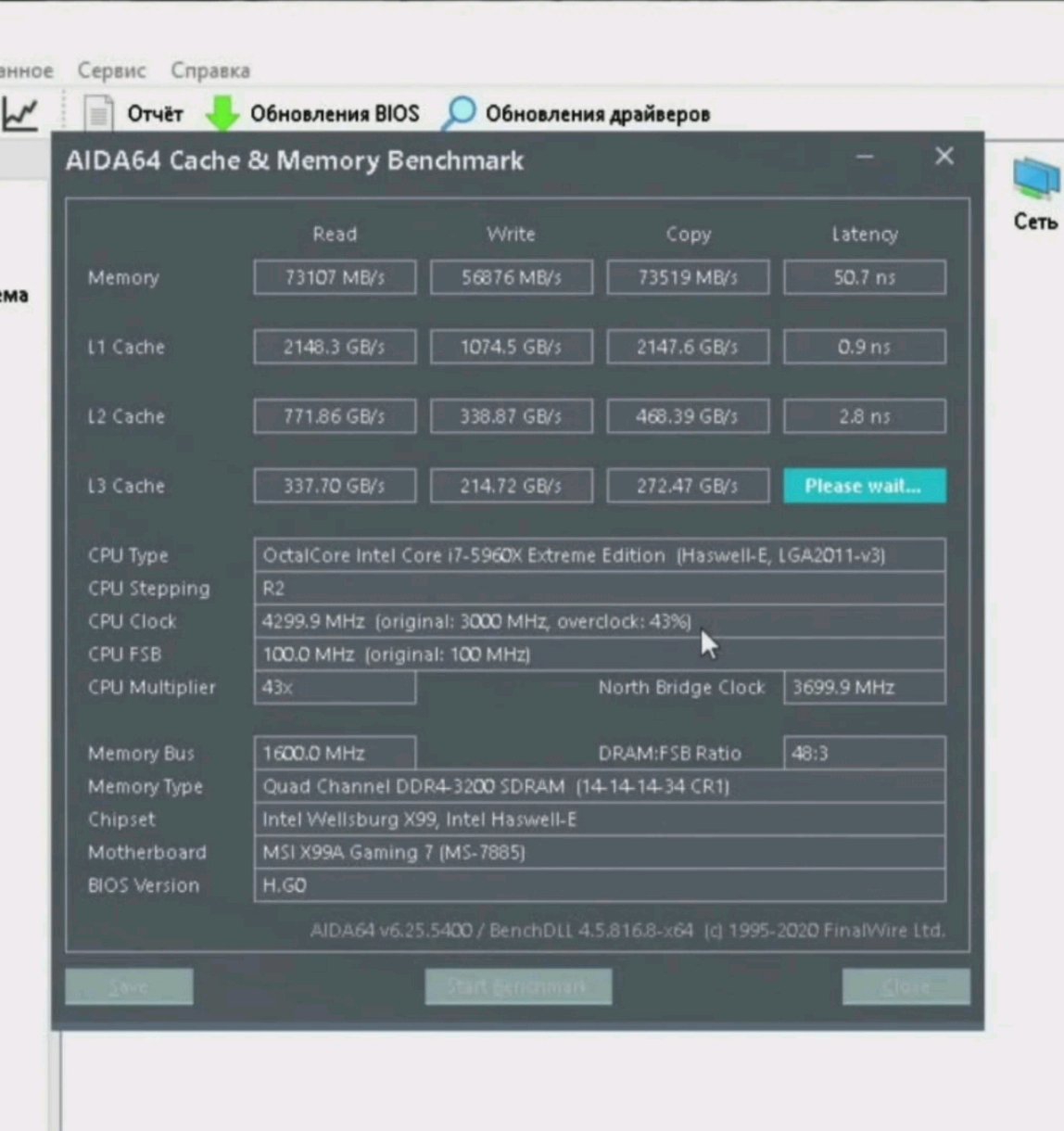Click the Write column header
Image resolution: width=1064 pixels, height=1131 pixels.
pyautogui.click(x=512, y=235)
